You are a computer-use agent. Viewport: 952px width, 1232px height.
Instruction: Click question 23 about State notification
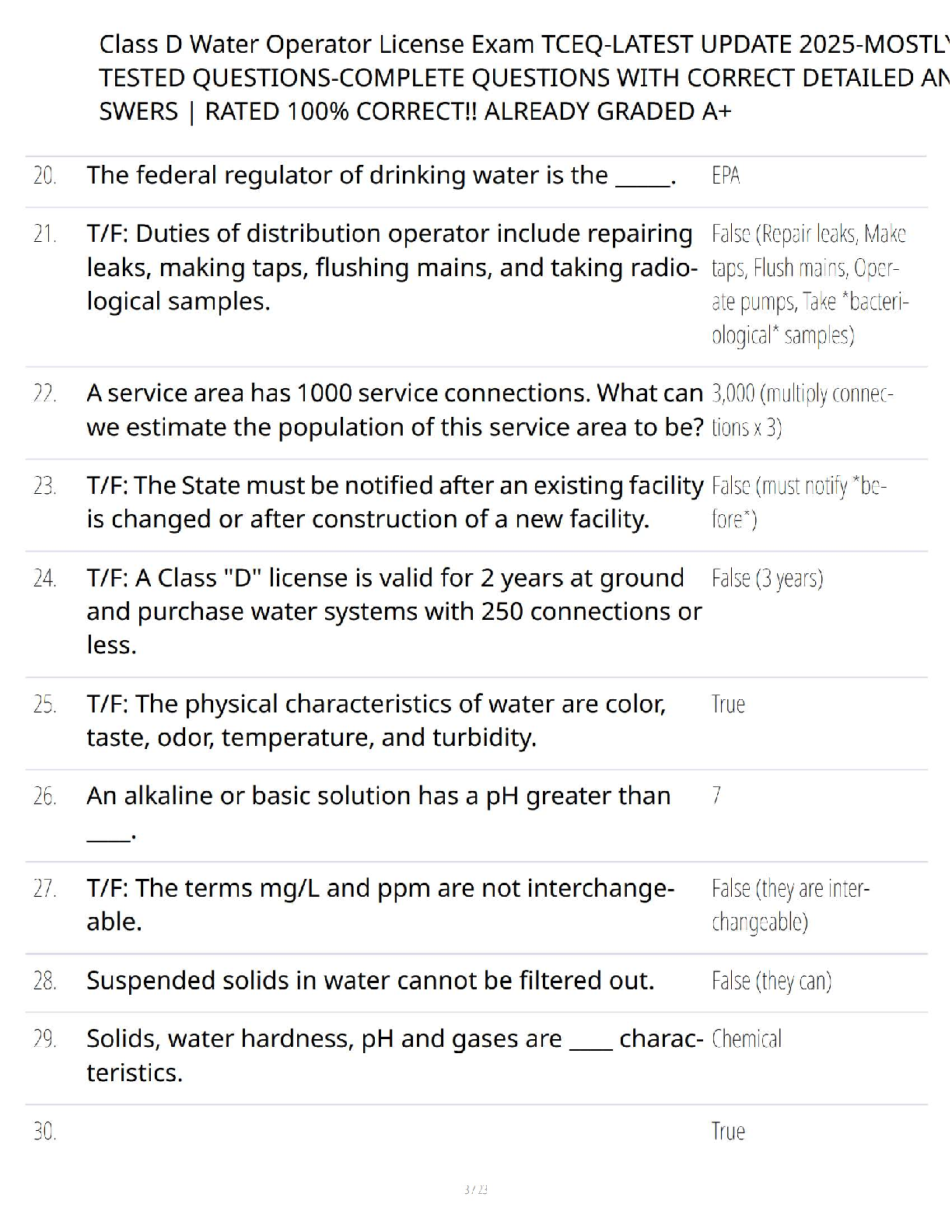(394, 502)
